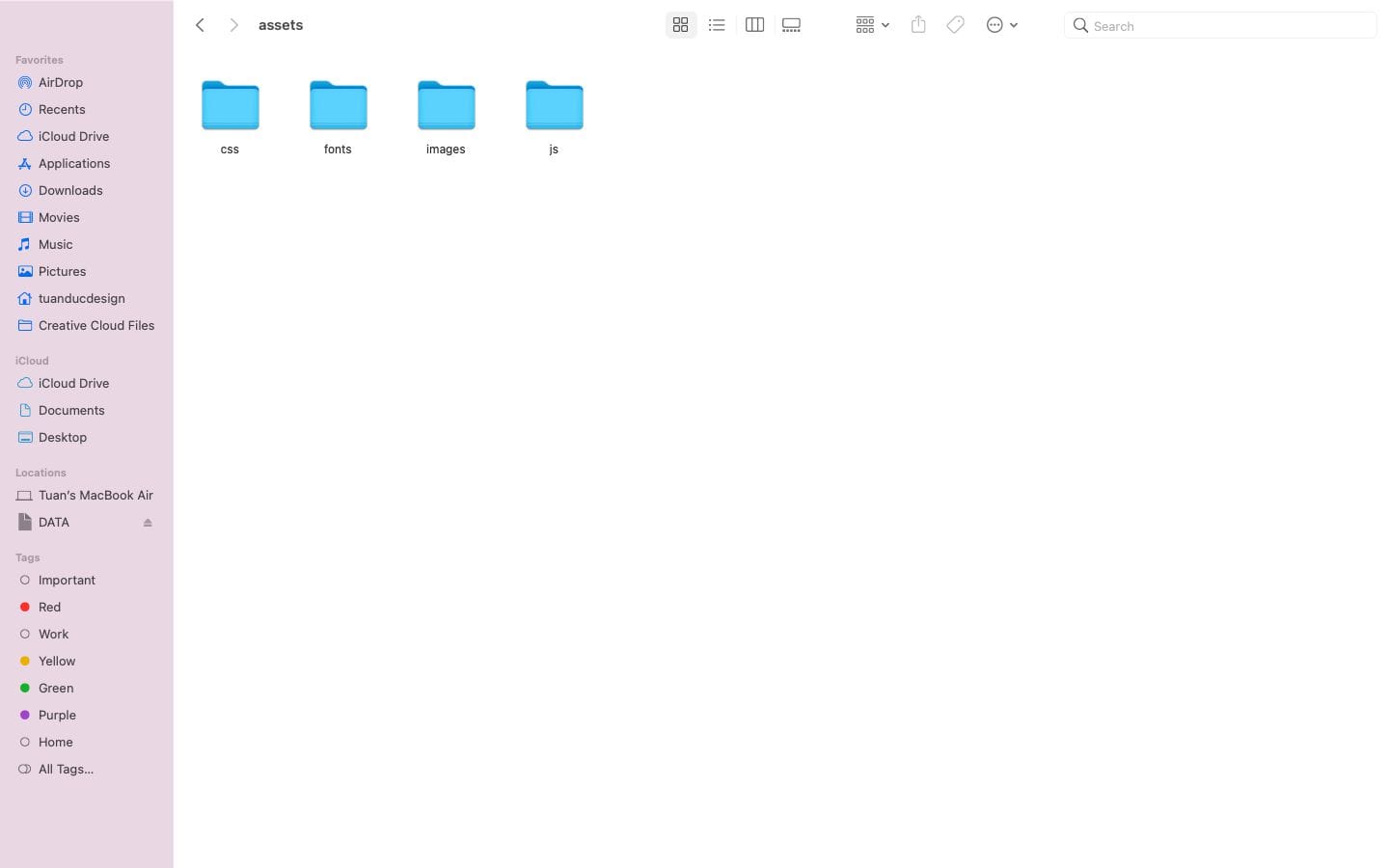Image resolution: width=1389 pixels, height=868 pixels.
Task: Click the Forward navigation arrow
Action: click(x=233, y=25)
